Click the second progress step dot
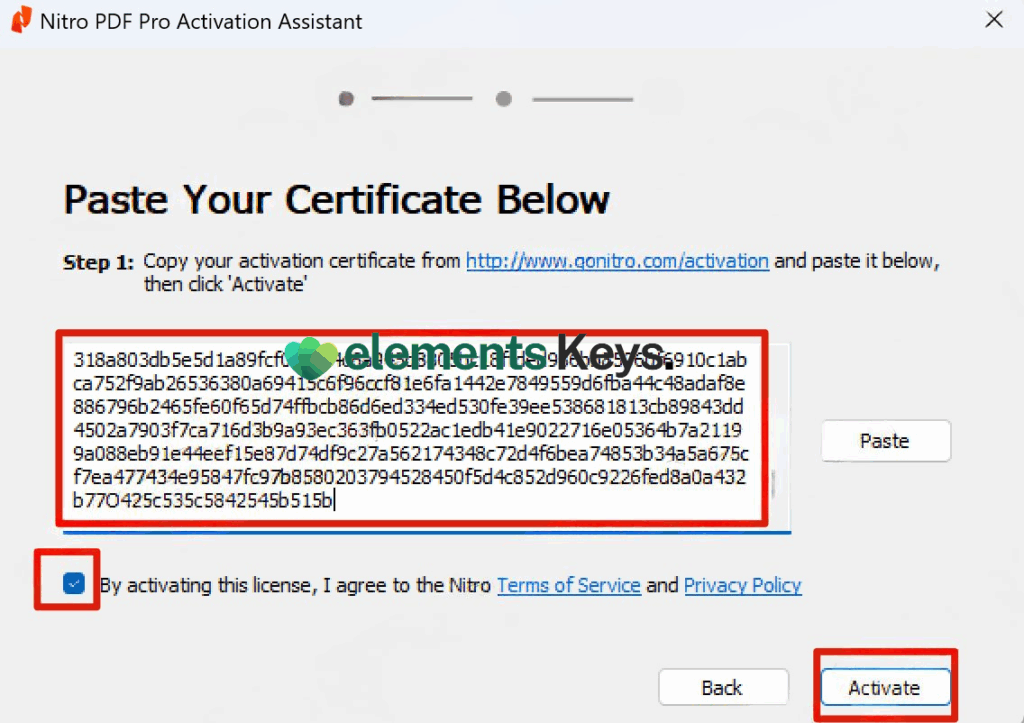The height and width of the screenshot is (723, 1024). pos(503,99)
